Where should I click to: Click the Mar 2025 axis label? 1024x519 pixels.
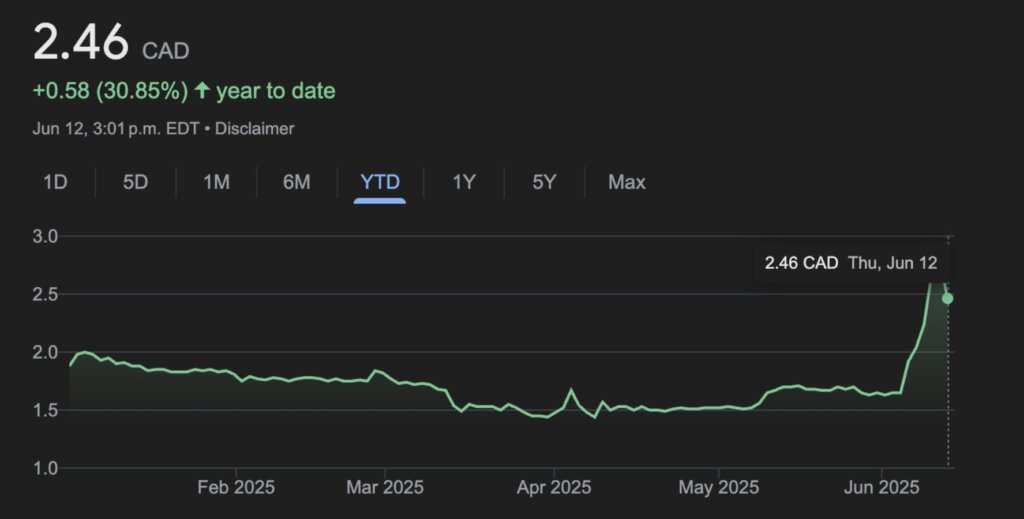[x=385, y=487]
